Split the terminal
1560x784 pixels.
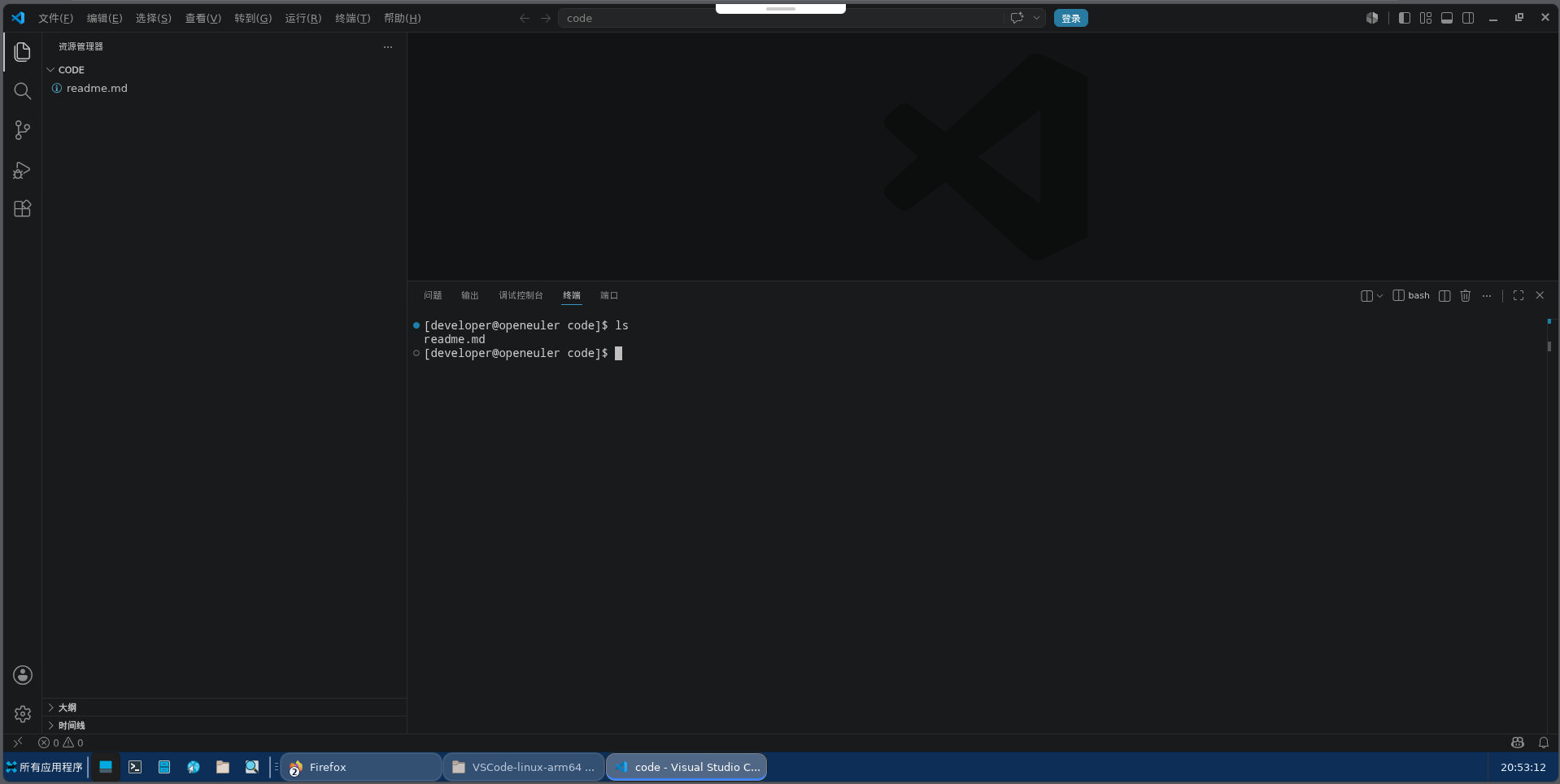(x=1445, y=296)
